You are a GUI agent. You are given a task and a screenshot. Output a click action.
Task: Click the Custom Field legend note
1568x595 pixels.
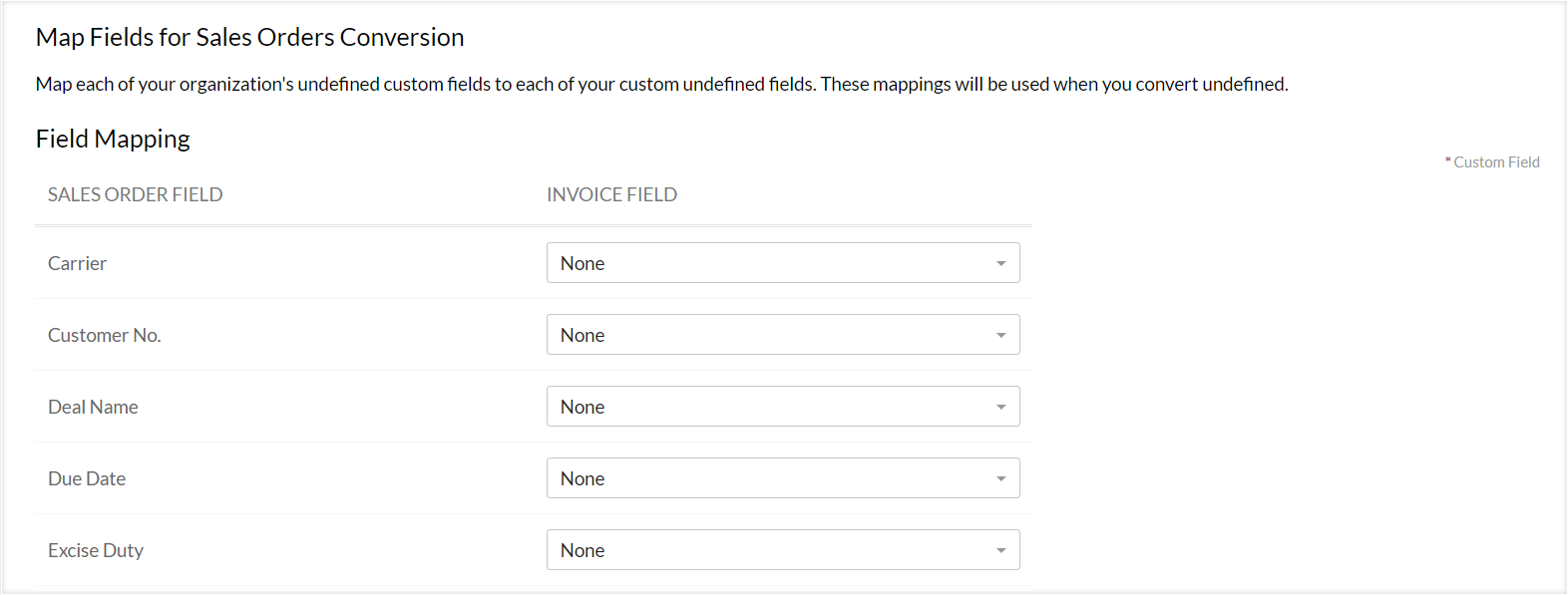point(1495,161)
